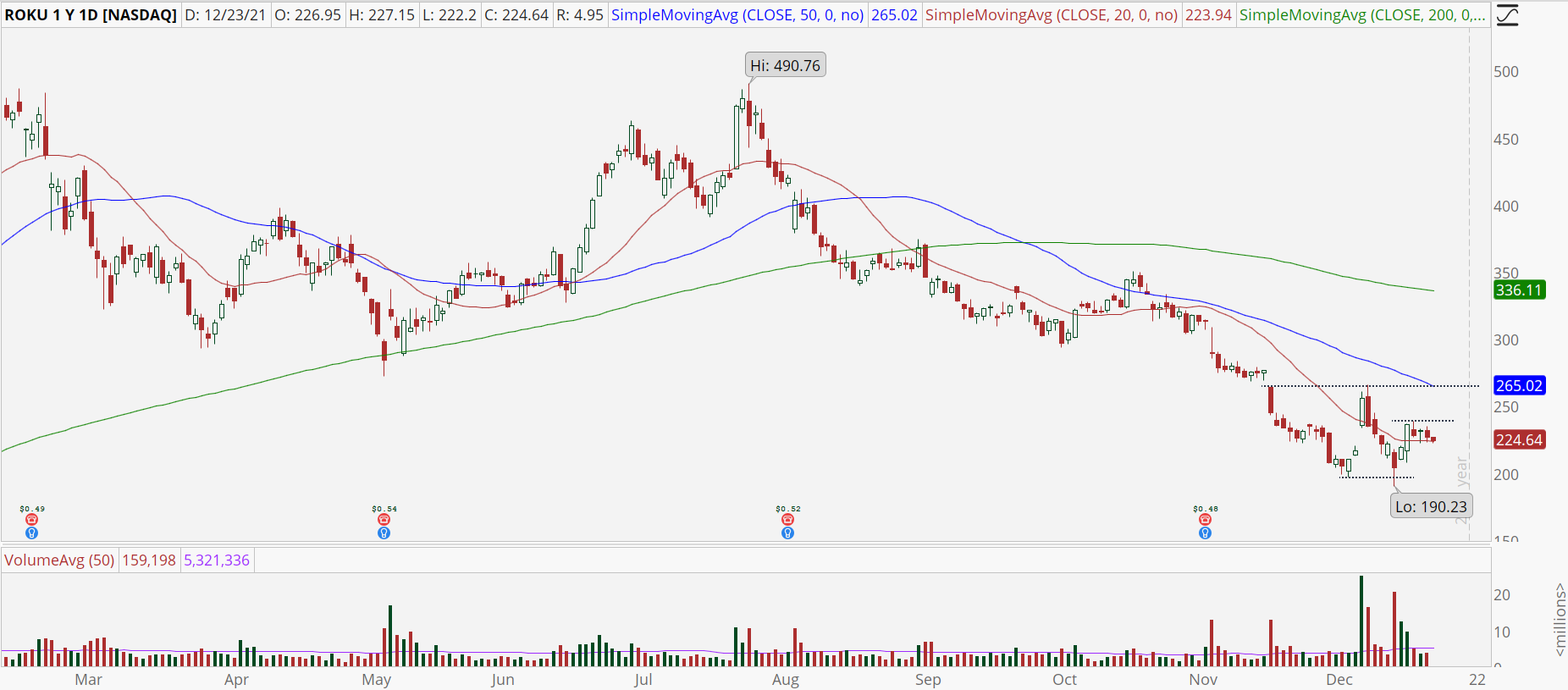1568x690 pixels.
Task: Click the 200 price axis label
Action: pyautogui.click(x=1506, y=475)
